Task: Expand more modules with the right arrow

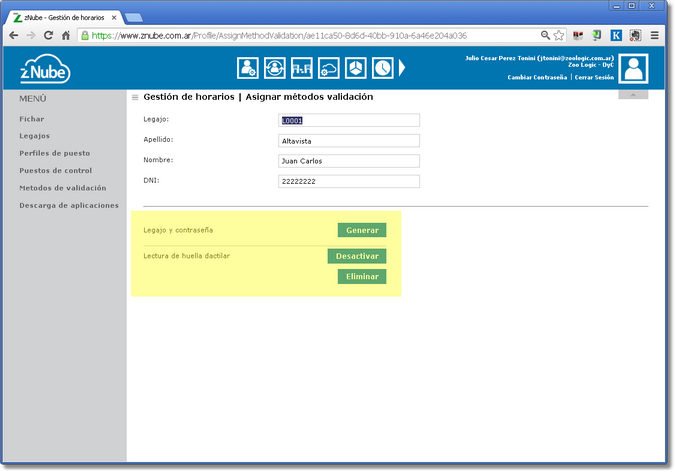Action: tap(403, 68)
